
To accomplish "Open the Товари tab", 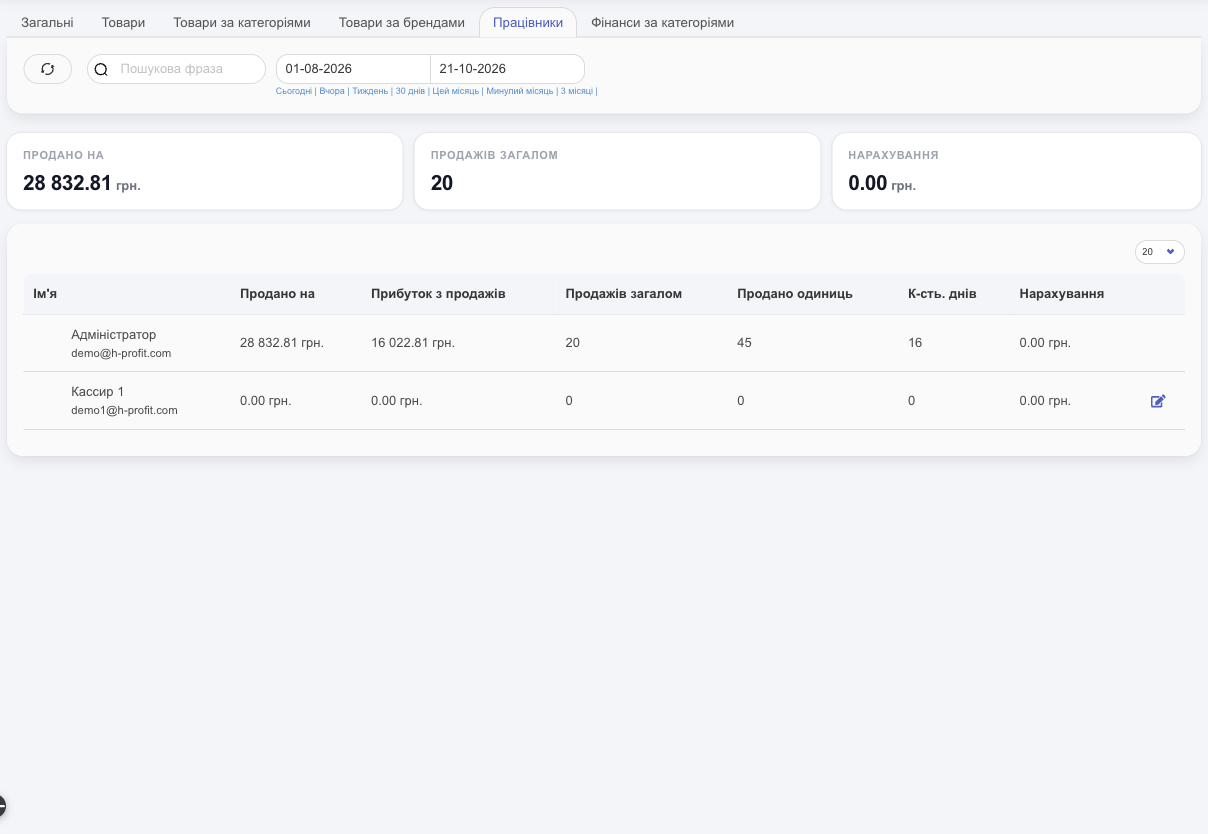I will (x=123, y=22).
